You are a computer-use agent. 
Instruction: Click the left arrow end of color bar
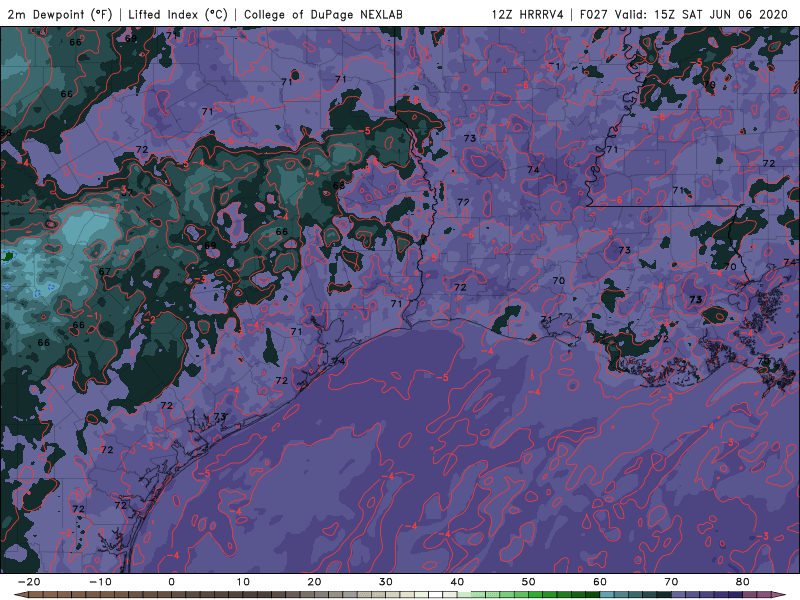click(x=20, y=595)
